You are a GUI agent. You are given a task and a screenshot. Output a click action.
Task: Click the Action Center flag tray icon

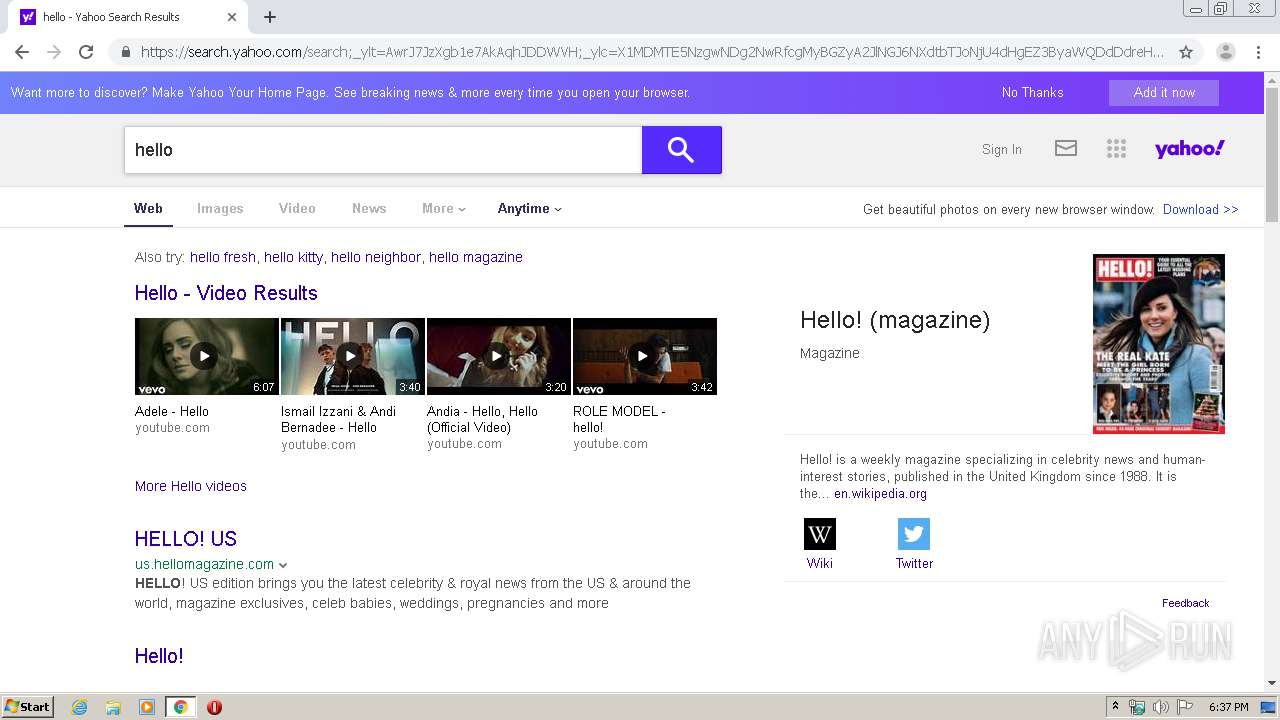(x=1185, y=707)
